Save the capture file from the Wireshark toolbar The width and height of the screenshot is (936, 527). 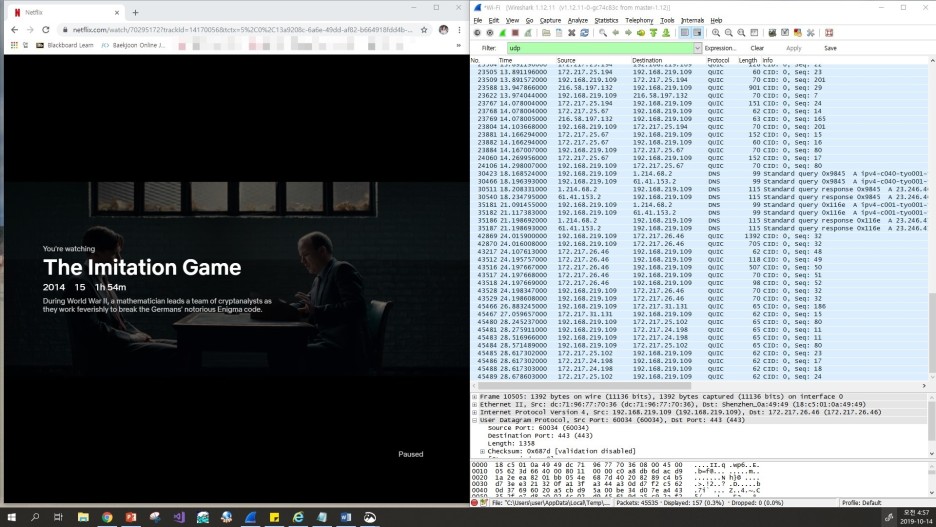[x=559, y=33]
